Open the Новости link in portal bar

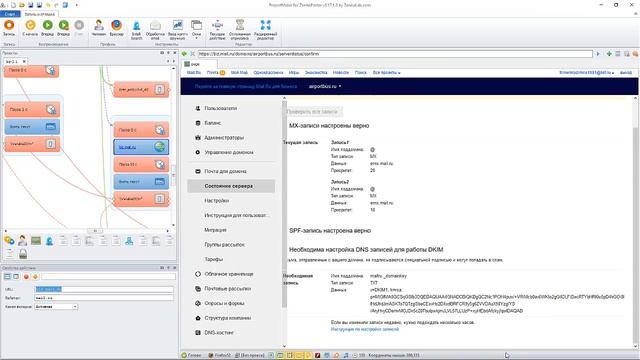pos(341,73)
